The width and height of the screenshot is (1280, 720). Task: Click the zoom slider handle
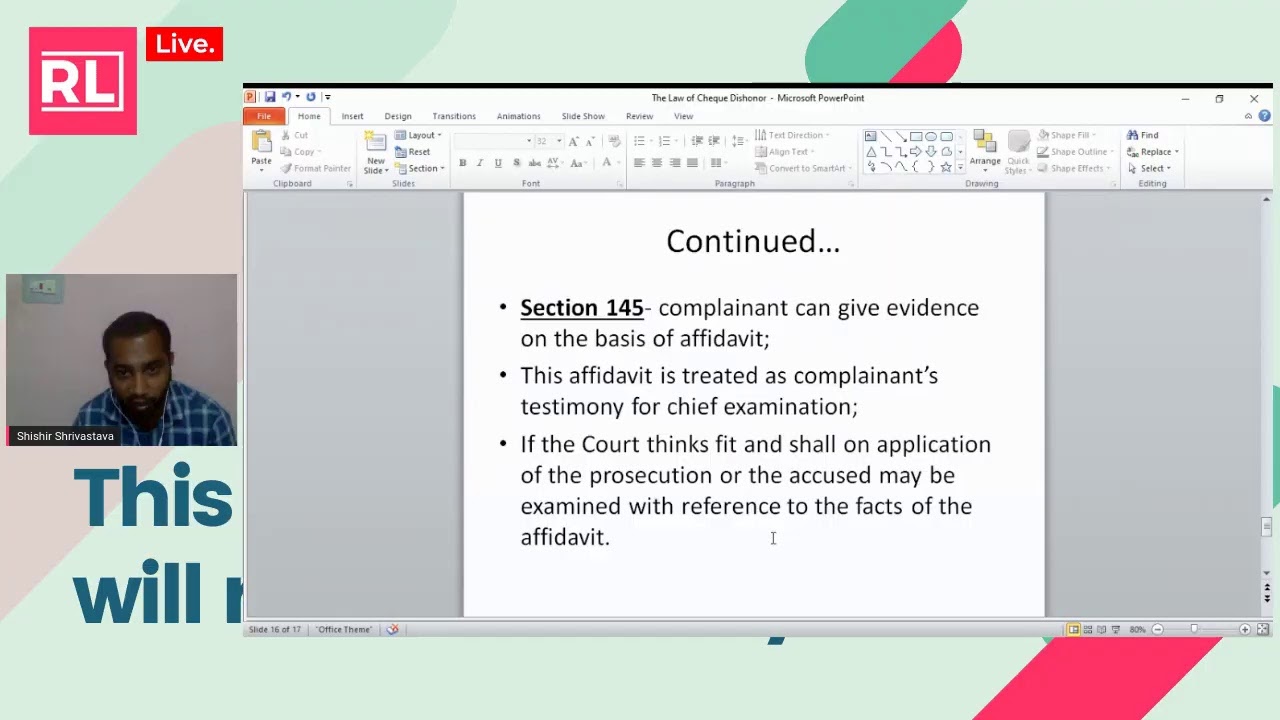pos(1193,629)
